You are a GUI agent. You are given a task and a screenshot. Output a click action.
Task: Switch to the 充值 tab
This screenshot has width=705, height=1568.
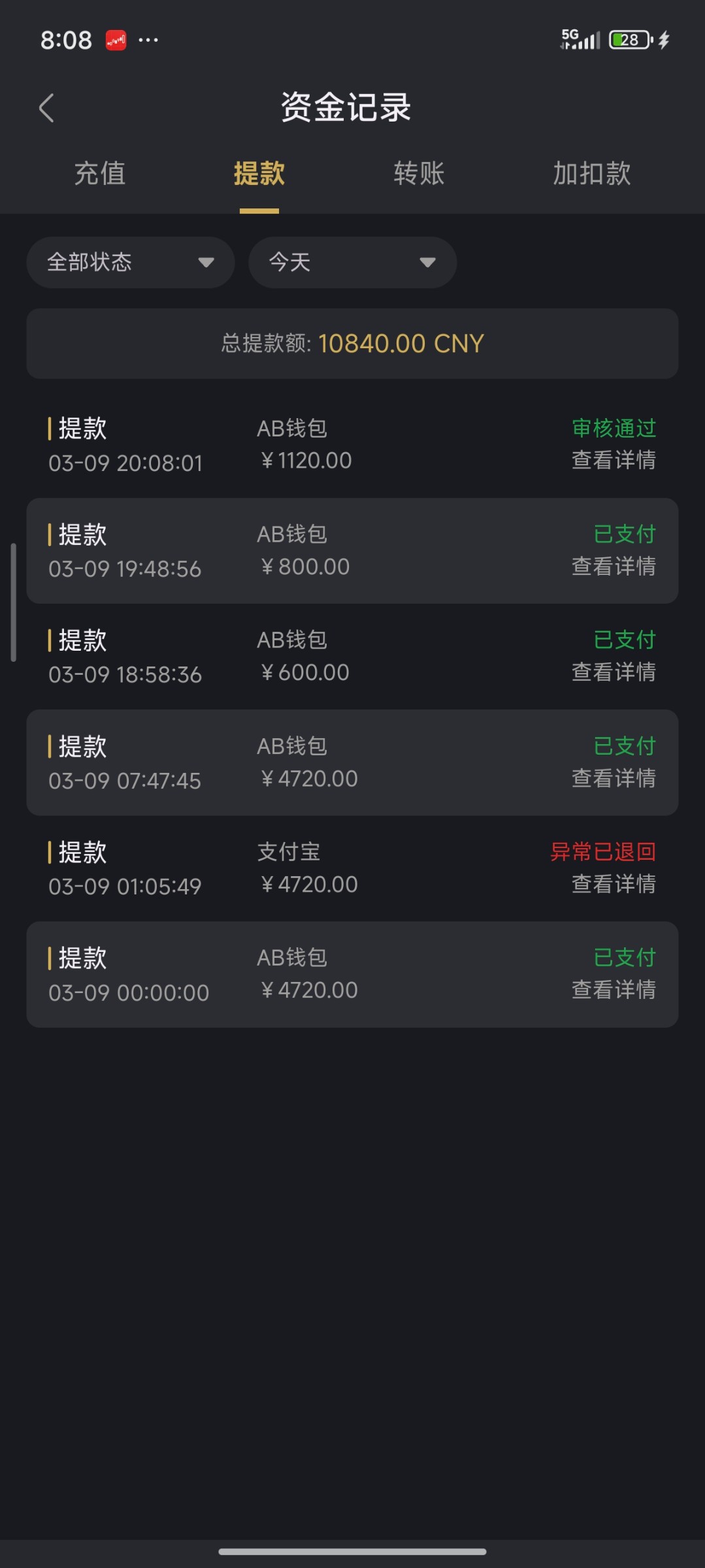[x=99, y=174]
